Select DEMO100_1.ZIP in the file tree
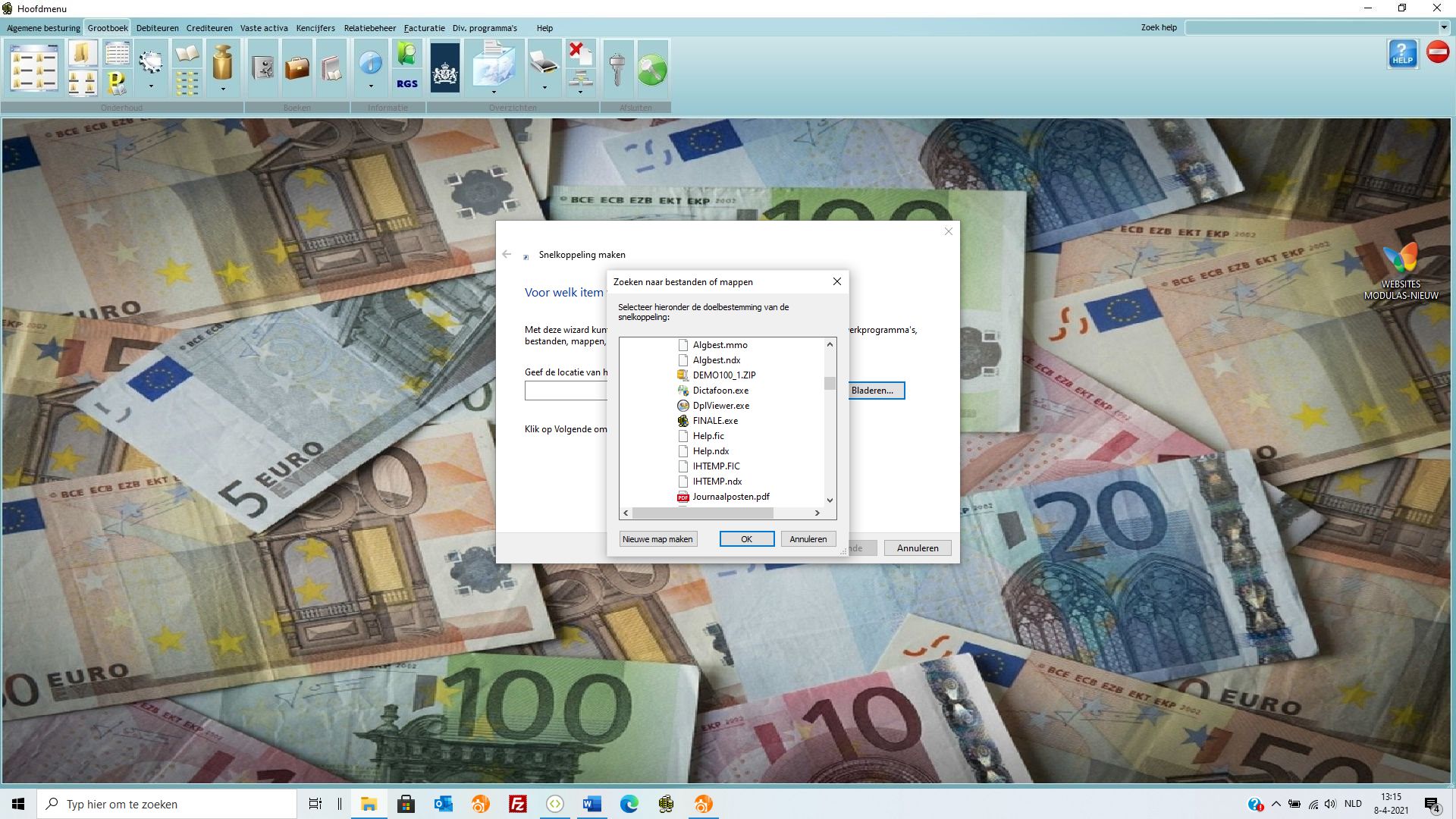The width and height of the screenshot is (1456, 819). point(724,375)
